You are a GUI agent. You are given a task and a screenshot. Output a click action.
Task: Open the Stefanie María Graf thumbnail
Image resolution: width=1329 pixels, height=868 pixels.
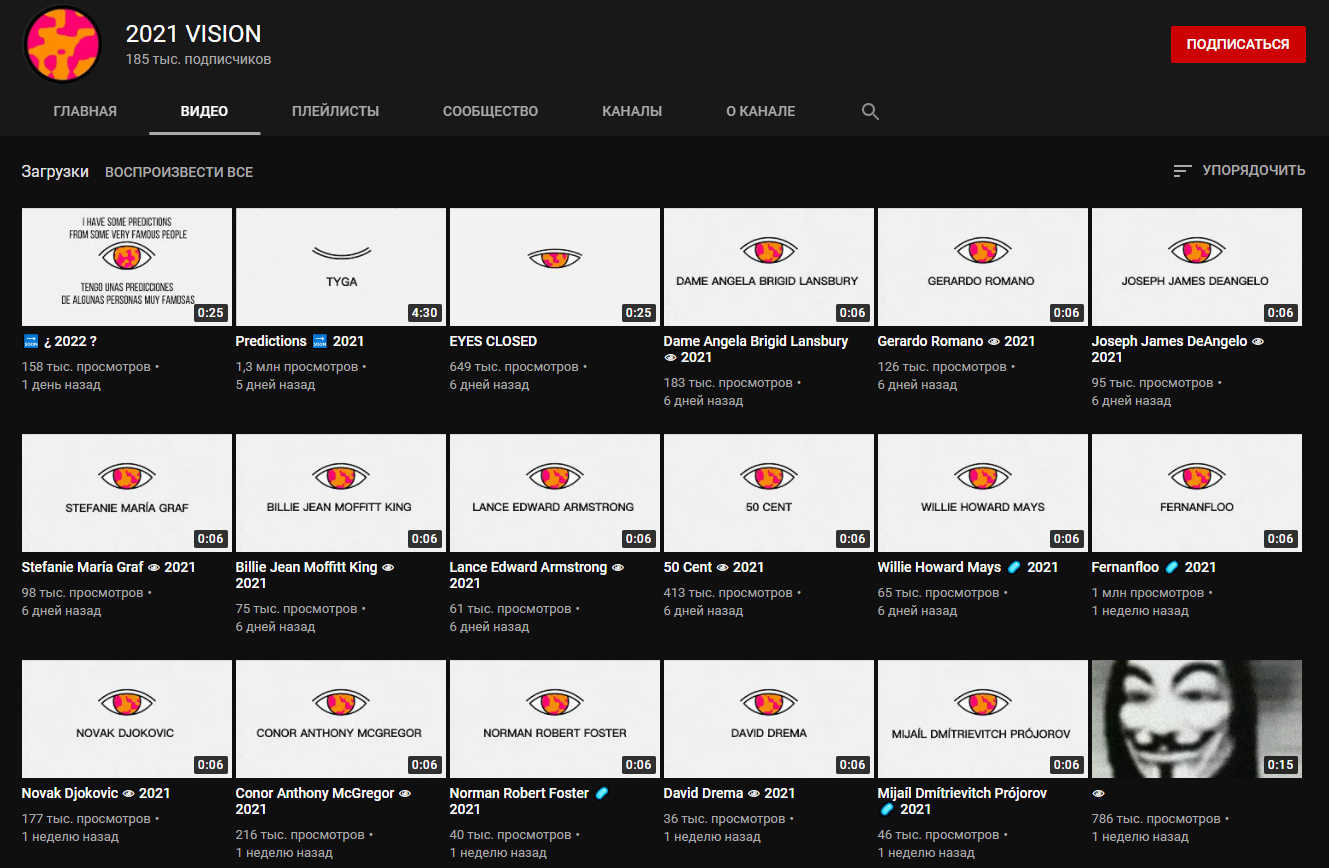point(127,493)
